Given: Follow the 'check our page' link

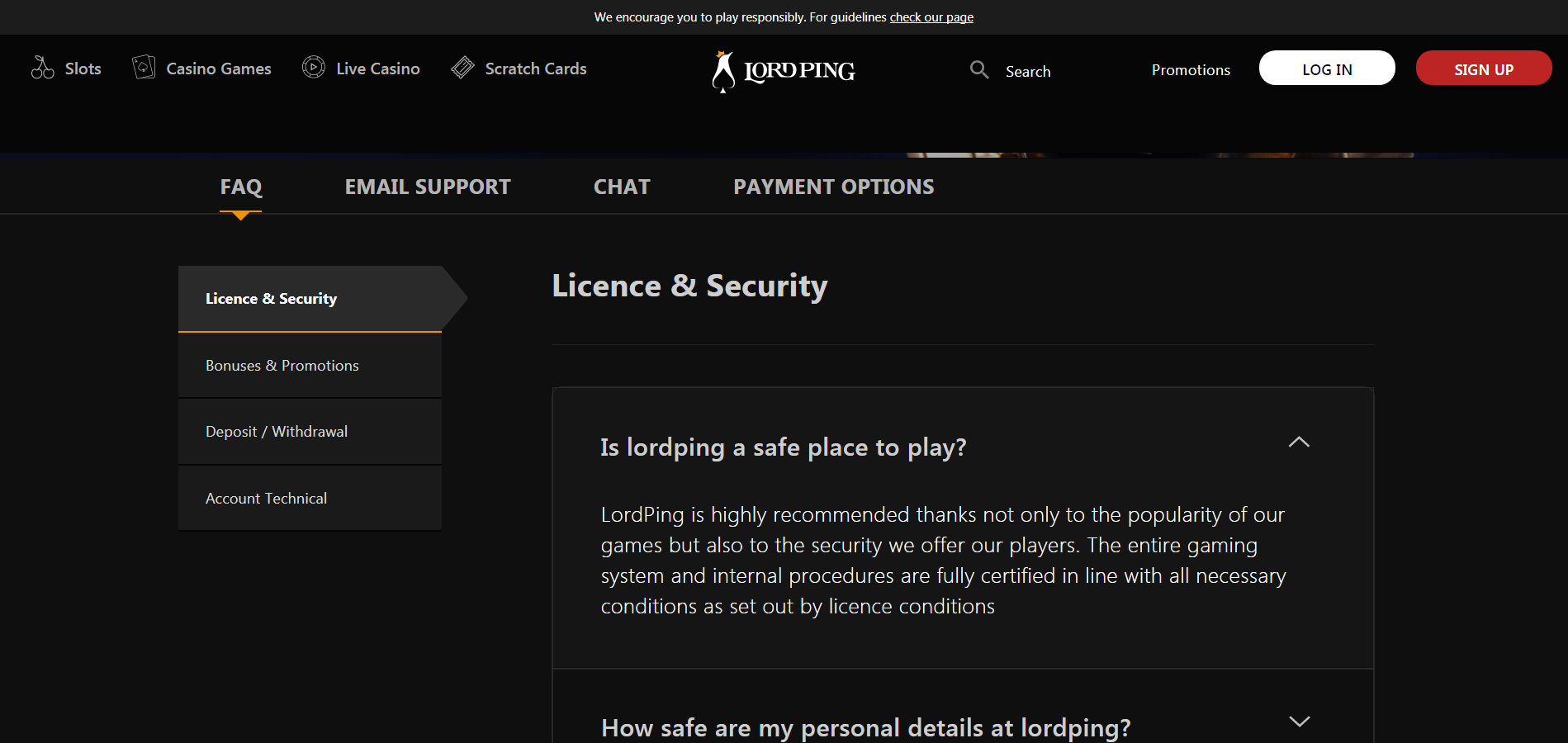Looking at the screenshot, I should (x=931, y=17).
